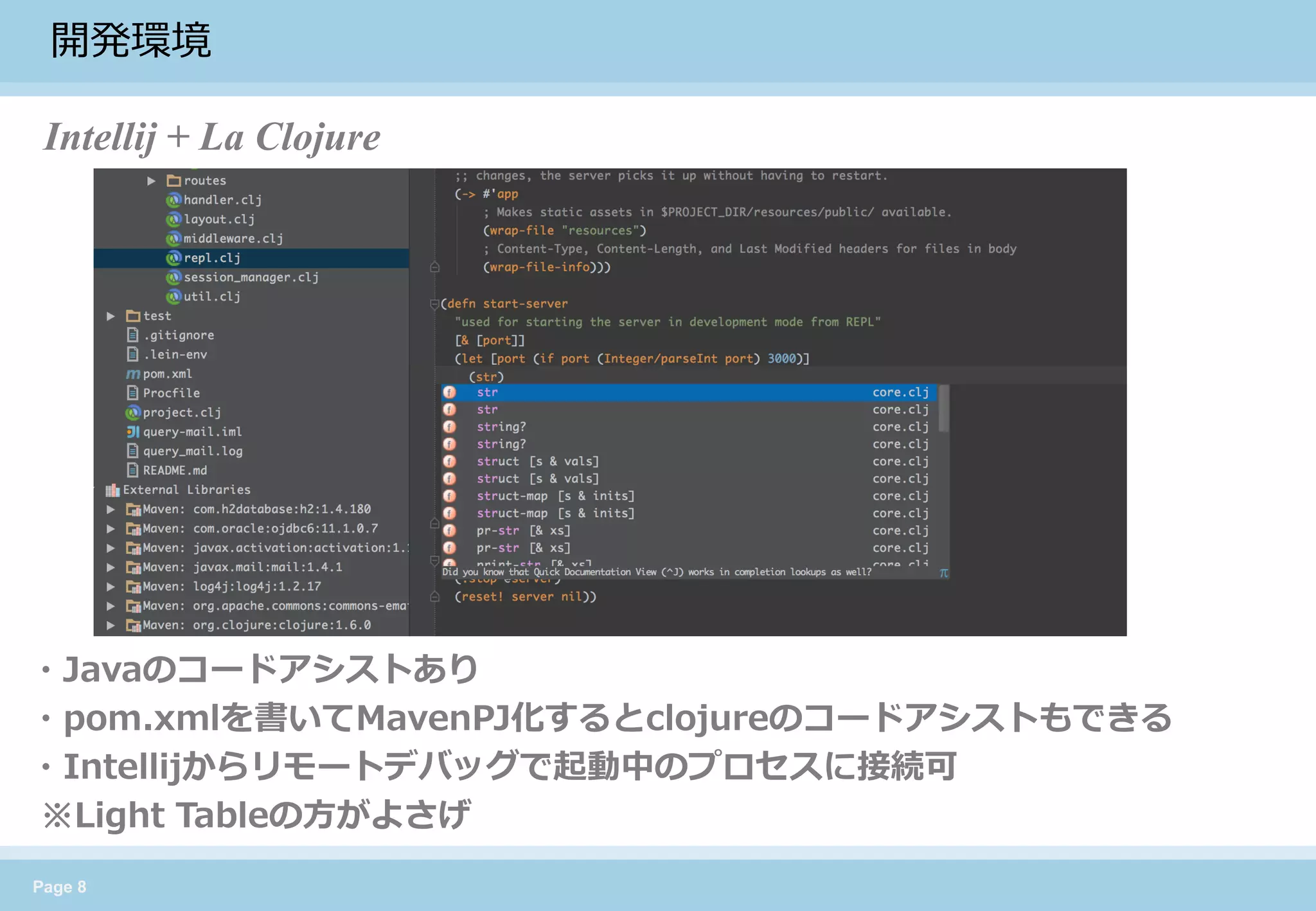
Task: Choose highlighted str completion entry
Action: 689,393
